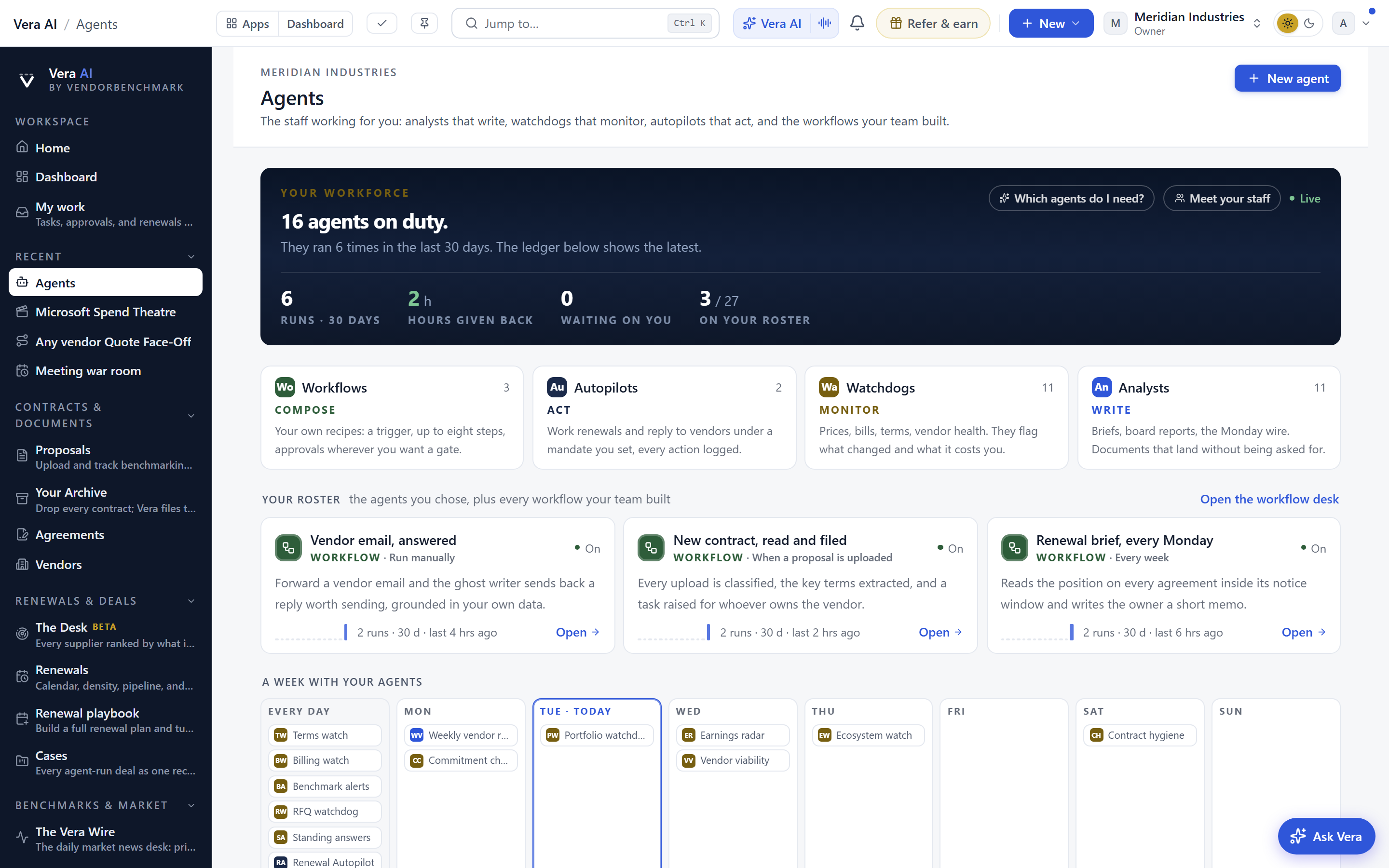Open My work in the sidebar
The width and height of the screenshot is (1389, 868).
click(106, 214)
